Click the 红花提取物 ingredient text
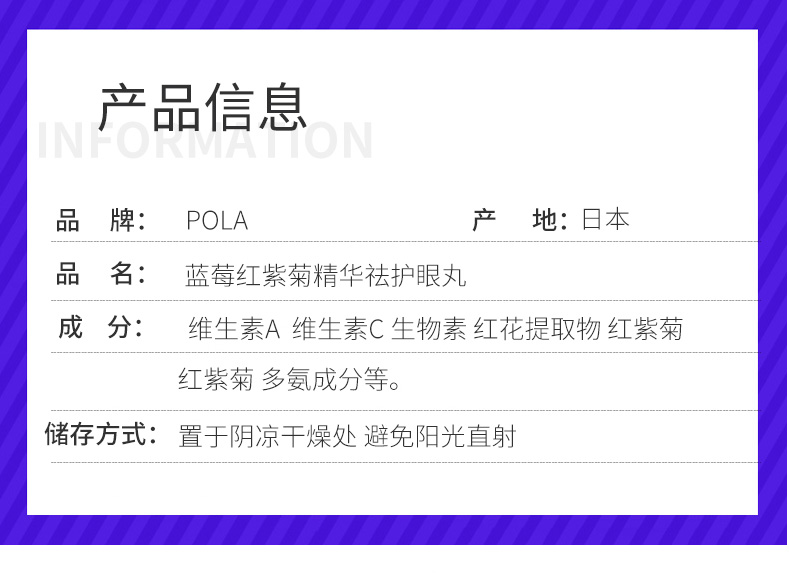 pos(537,329)
